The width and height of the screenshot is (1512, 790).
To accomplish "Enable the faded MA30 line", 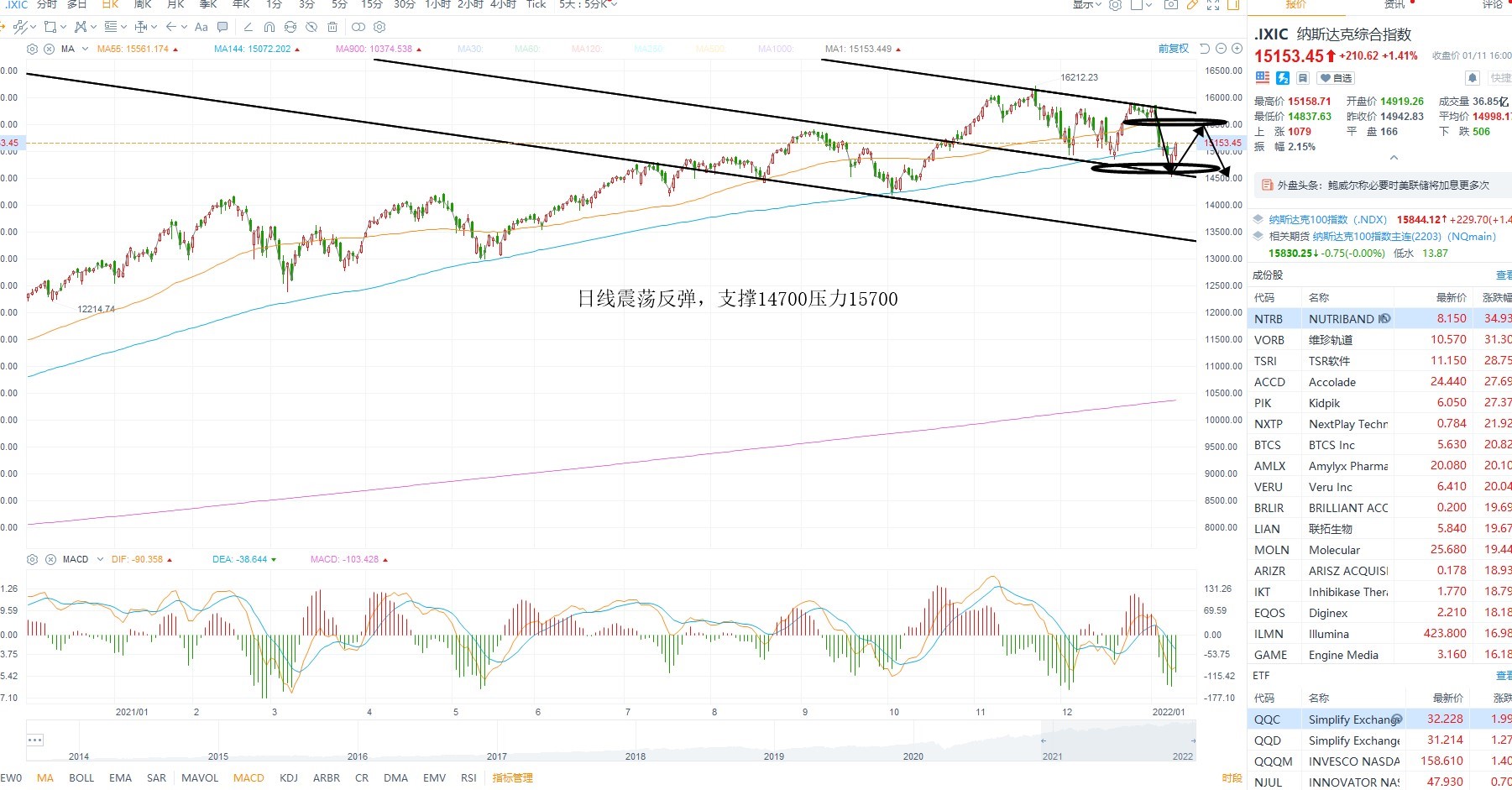I will (x=470, y=49).
